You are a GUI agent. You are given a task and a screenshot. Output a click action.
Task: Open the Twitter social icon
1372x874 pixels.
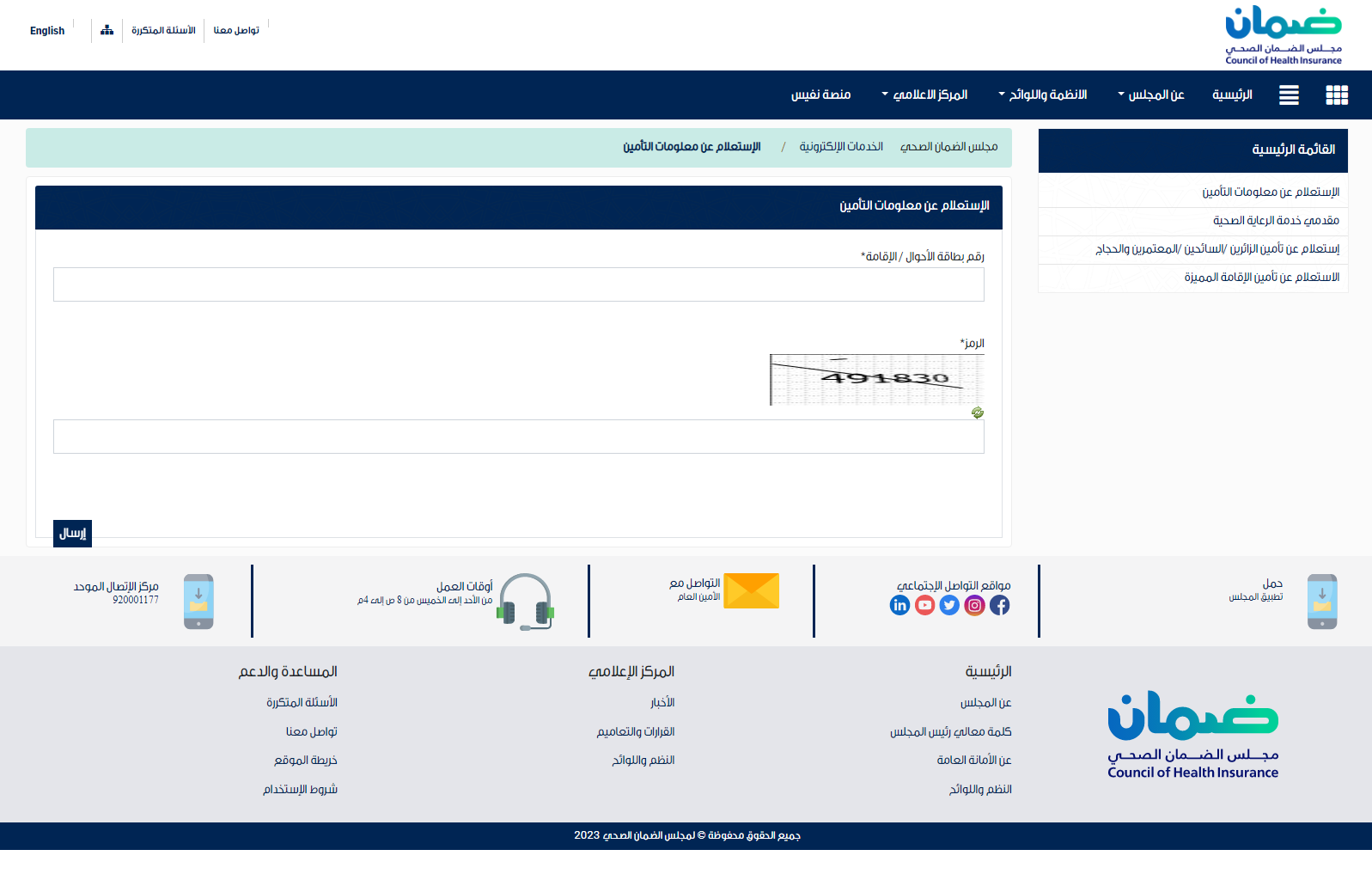(x=949, y=605)
